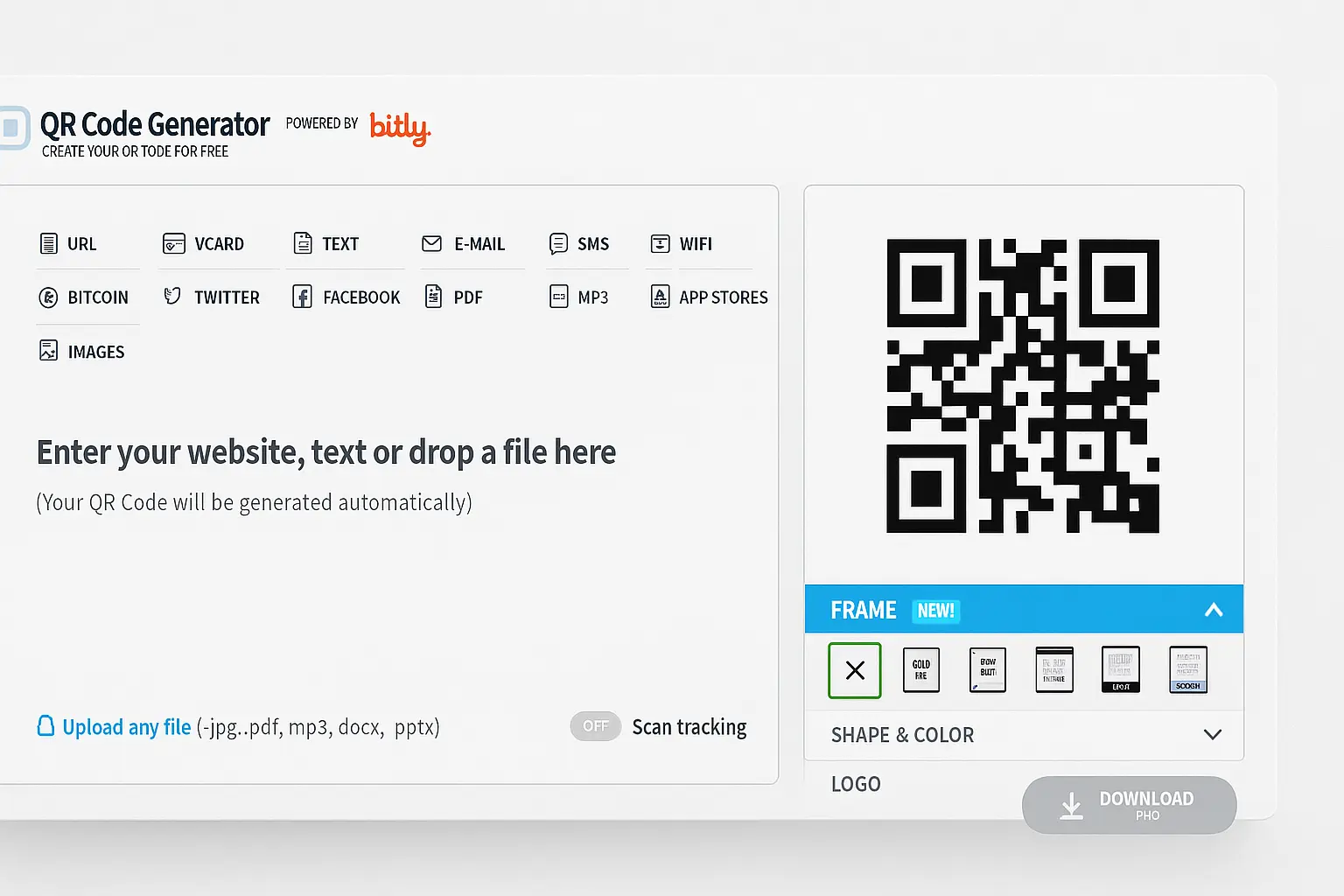Choose the PDF document icon
This screenshot has height=896, width=1344.
(433, 297)
